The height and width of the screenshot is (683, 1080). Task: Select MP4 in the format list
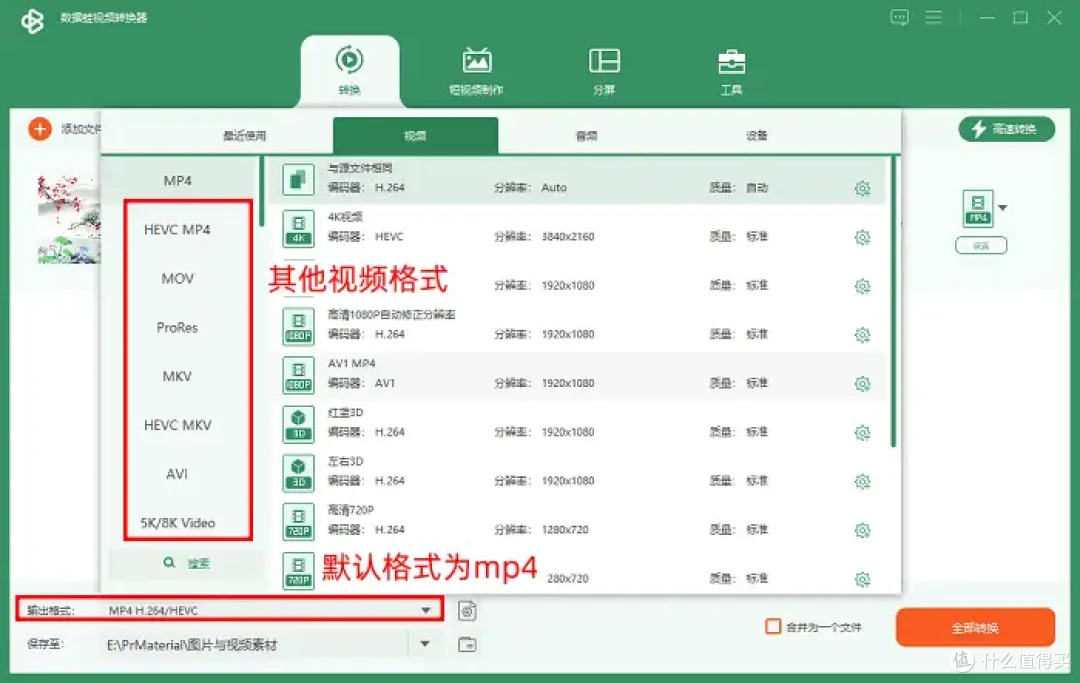(x=178, y=180)
